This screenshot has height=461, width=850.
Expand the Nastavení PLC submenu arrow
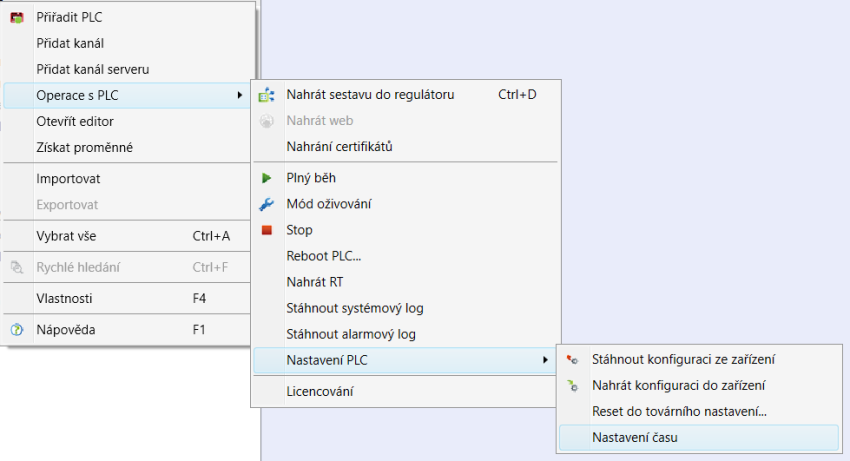click(x=545, y=360)
